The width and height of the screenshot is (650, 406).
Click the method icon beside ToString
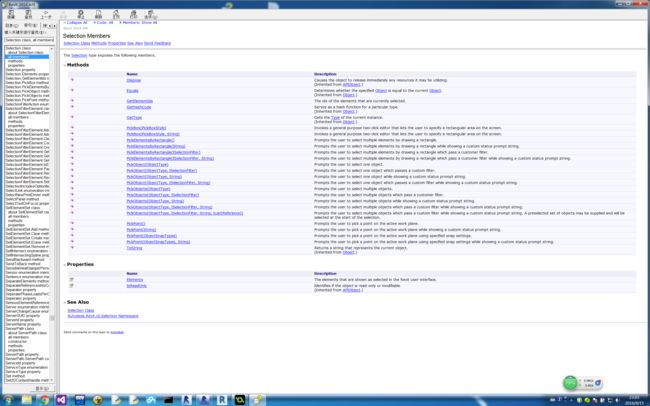[x=72, y=248]
